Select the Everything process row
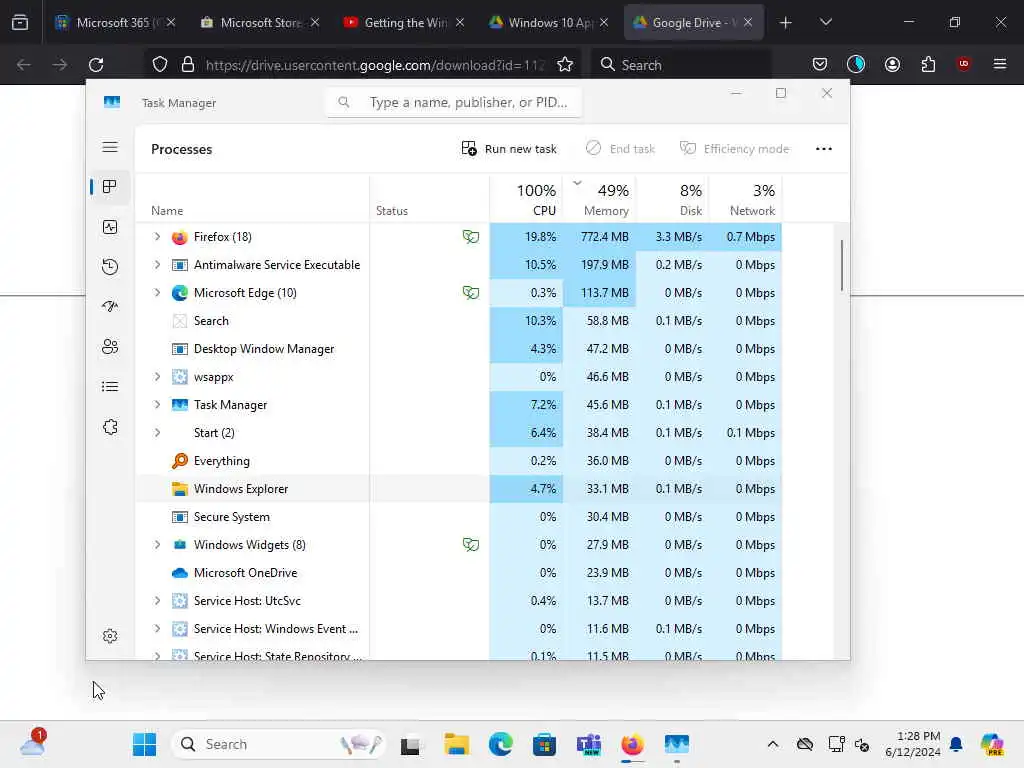Viewport: 1024px width, 768px height. tap(458, 460)
